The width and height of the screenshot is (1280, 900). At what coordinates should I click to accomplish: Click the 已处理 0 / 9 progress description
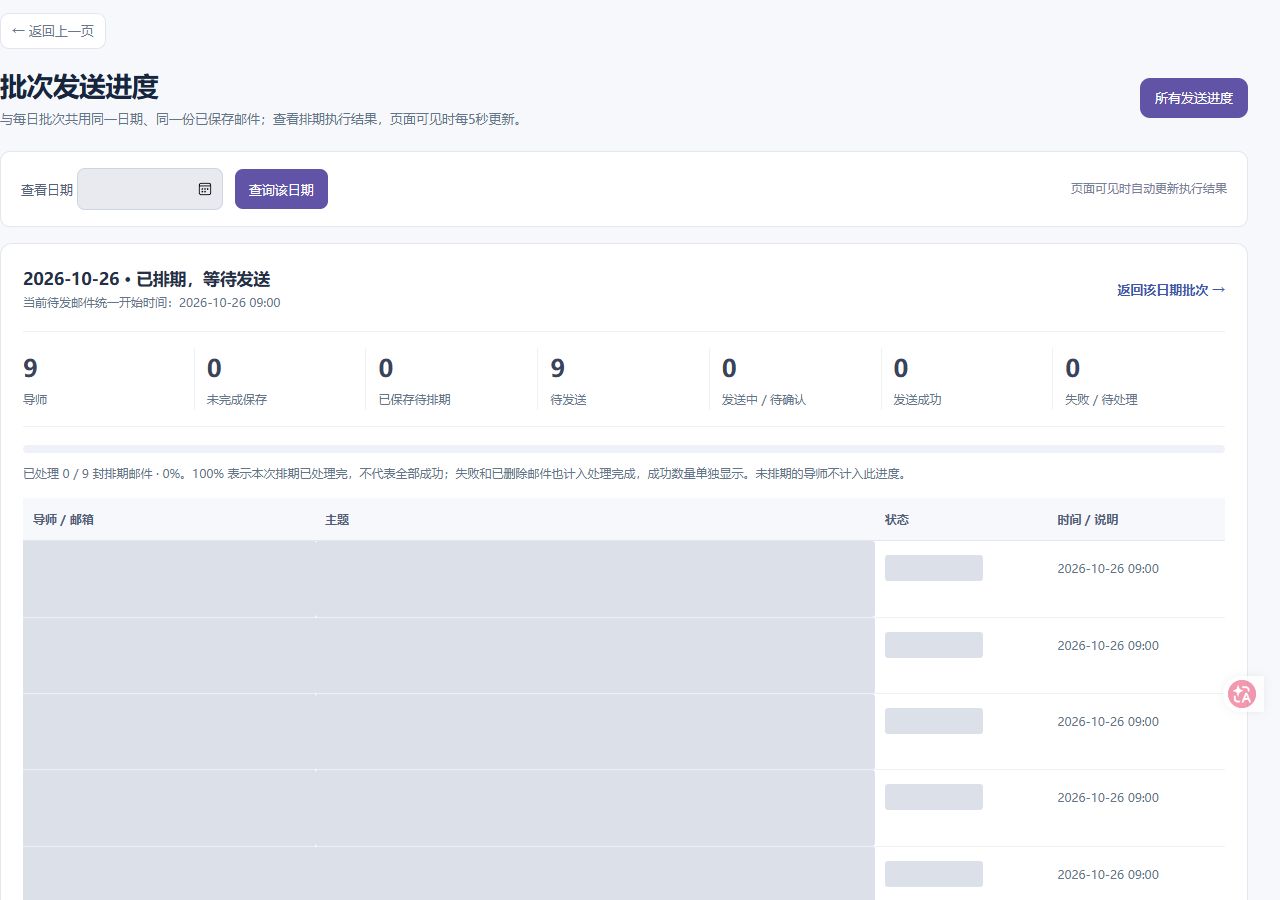pyautogui.click(x=465, y=474)
